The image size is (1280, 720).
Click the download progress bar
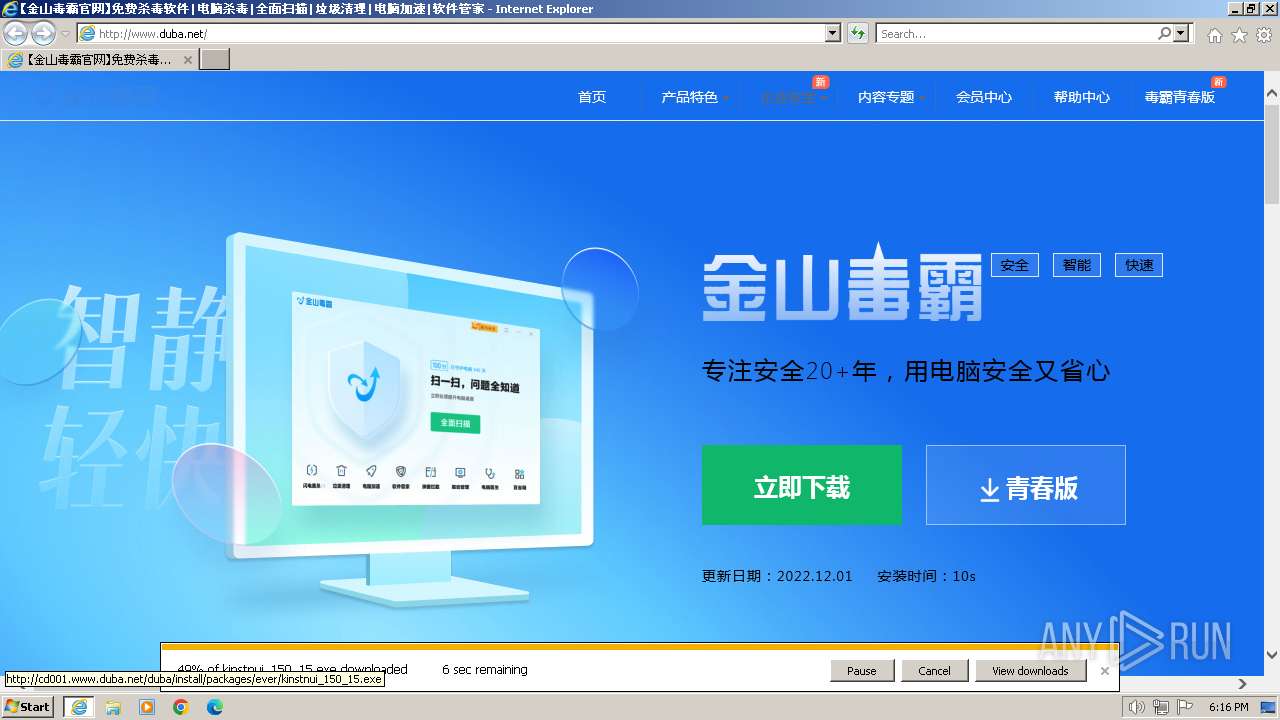click(640, 647)
